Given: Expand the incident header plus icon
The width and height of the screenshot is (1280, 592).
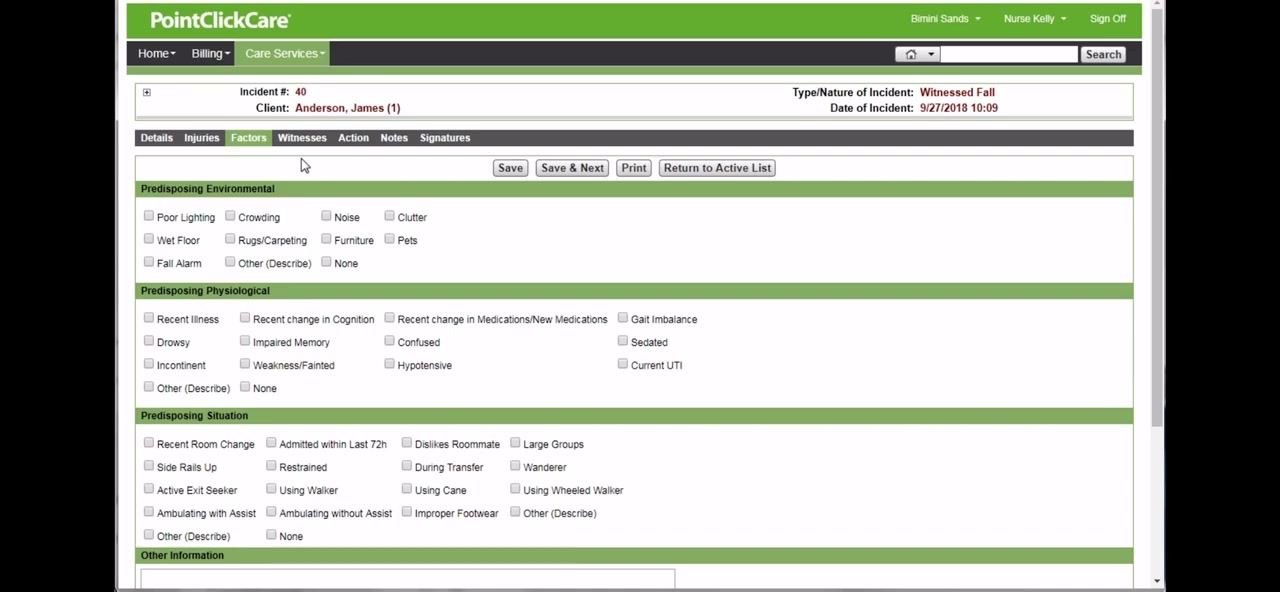Looking at the screenshot, I should [146, 92].
